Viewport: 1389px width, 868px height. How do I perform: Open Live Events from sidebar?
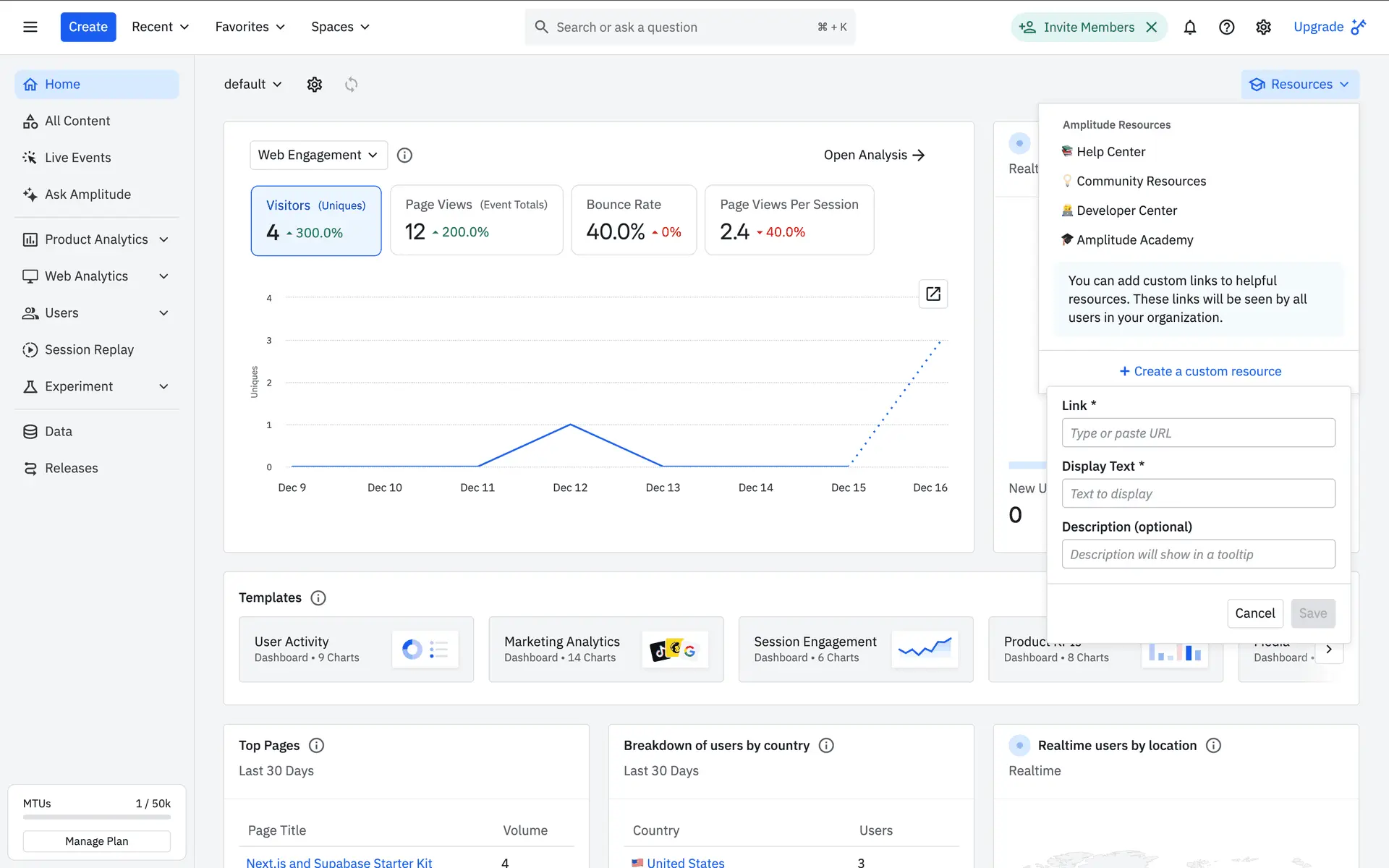(x=77, y=158)
